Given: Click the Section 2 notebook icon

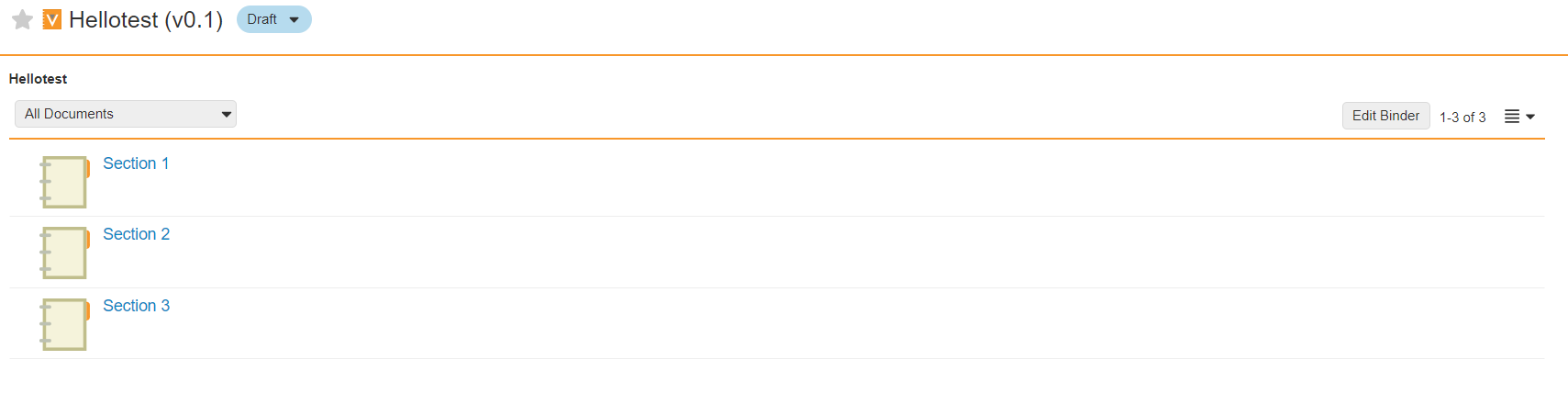Looking at the screenshot, I should coord(64,253).
